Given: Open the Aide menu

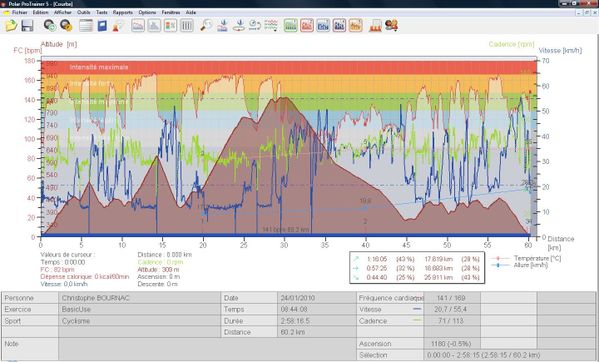Looking at the screenshot, I should (x=191, y=12).
